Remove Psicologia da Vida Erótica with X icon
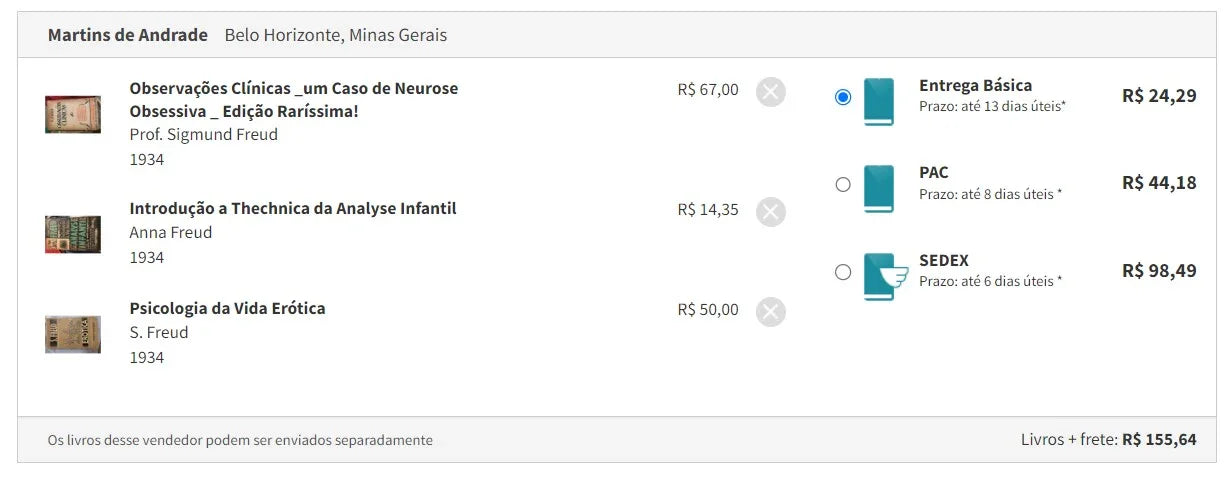 pos(770,312)
